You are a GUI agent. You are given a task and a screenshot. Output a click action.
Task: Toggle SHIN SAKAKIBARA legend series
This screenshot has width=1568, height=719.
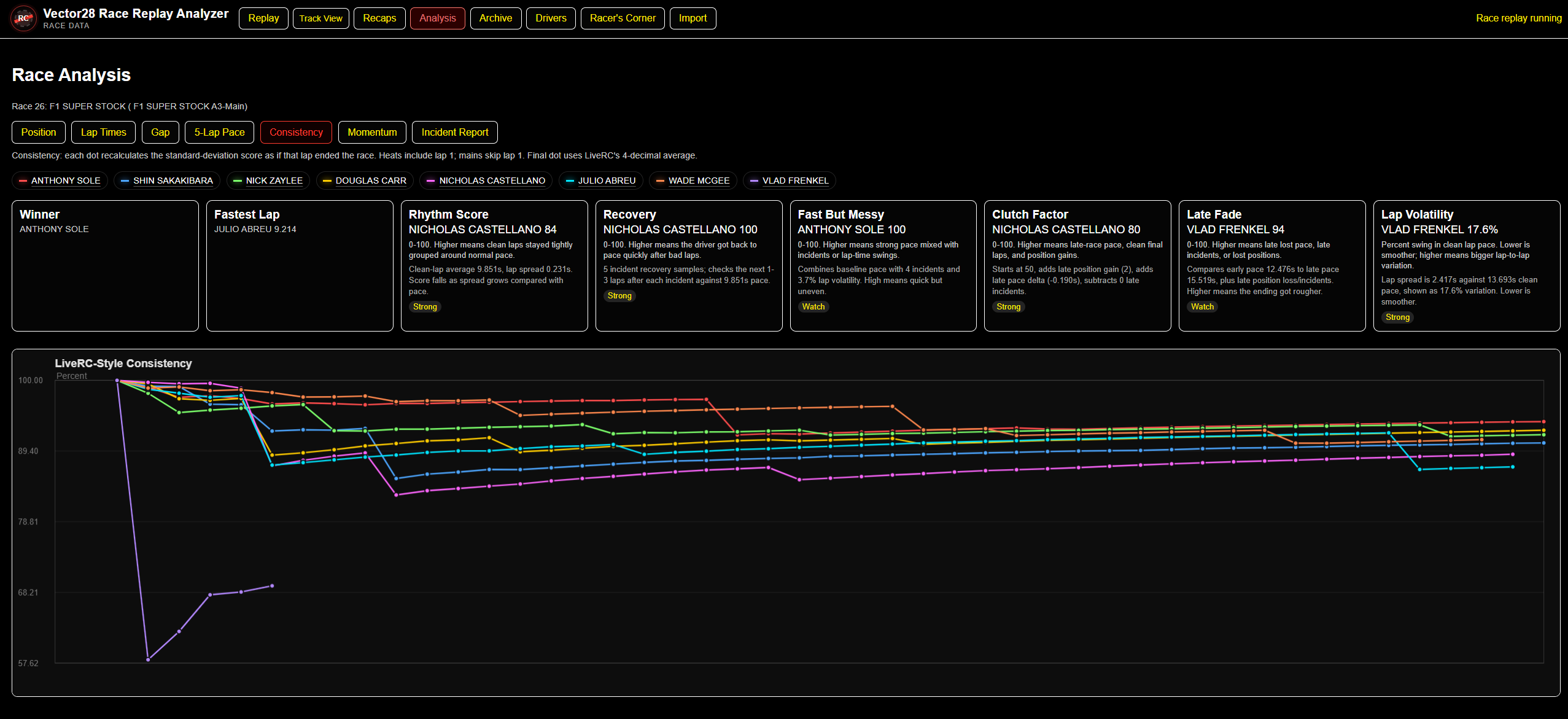(167, 181)
